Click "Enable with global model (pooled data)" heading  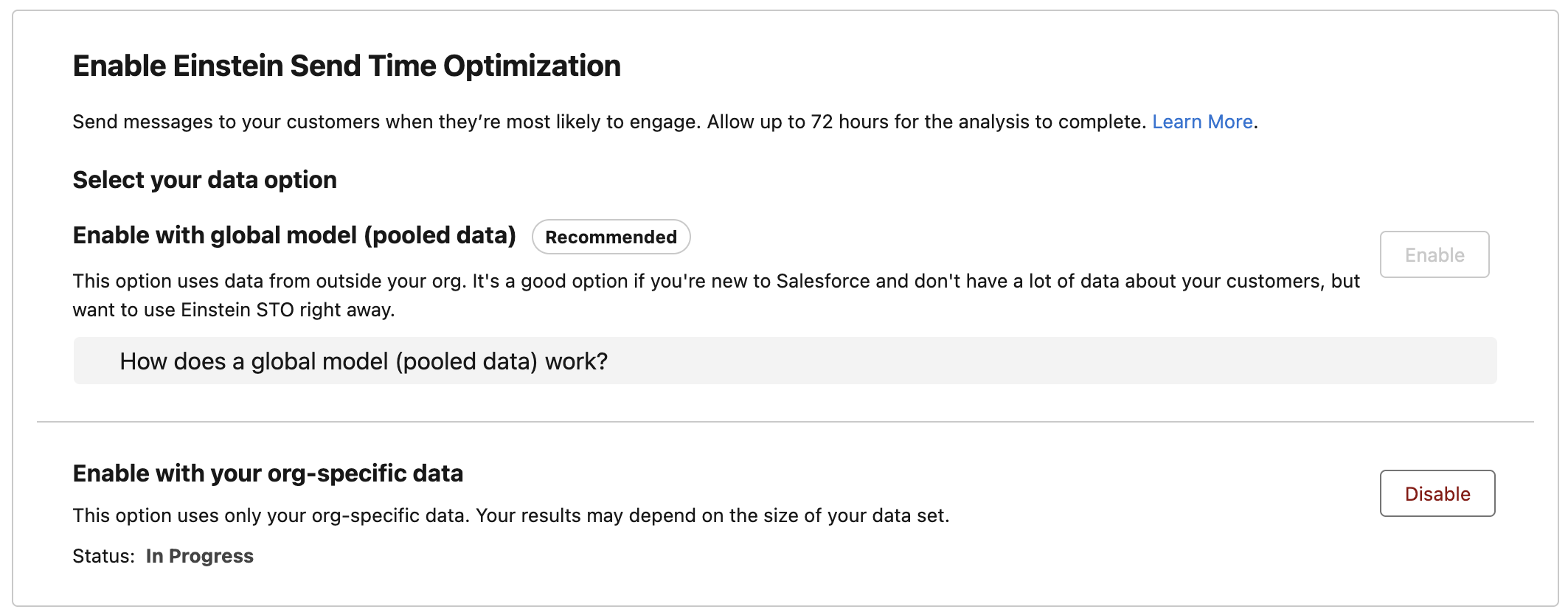coord(294,235)
